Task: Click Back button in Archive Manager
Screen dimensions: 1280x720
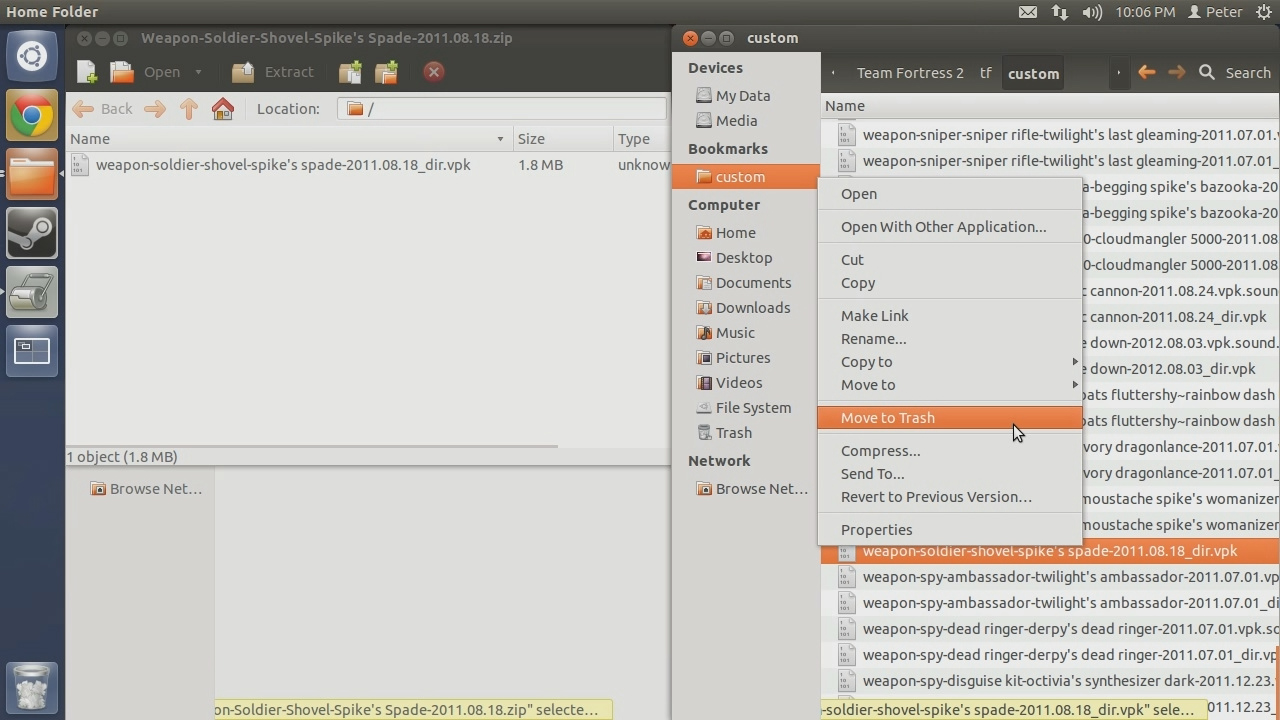Action: [103, 109]
